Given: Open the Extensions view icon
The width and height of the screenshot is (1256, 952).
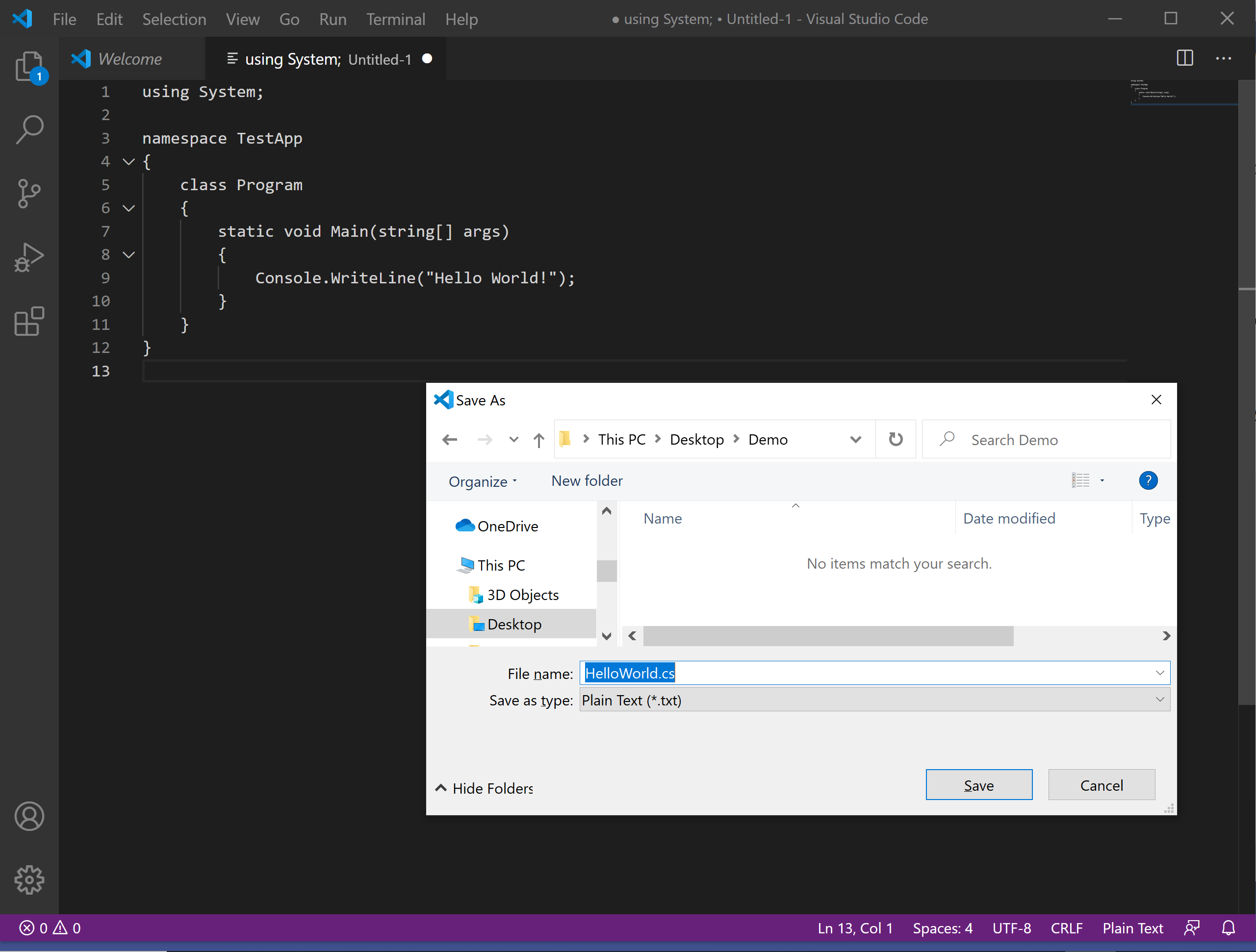Looking at the screenshot, I should click(x=29, y=321).
